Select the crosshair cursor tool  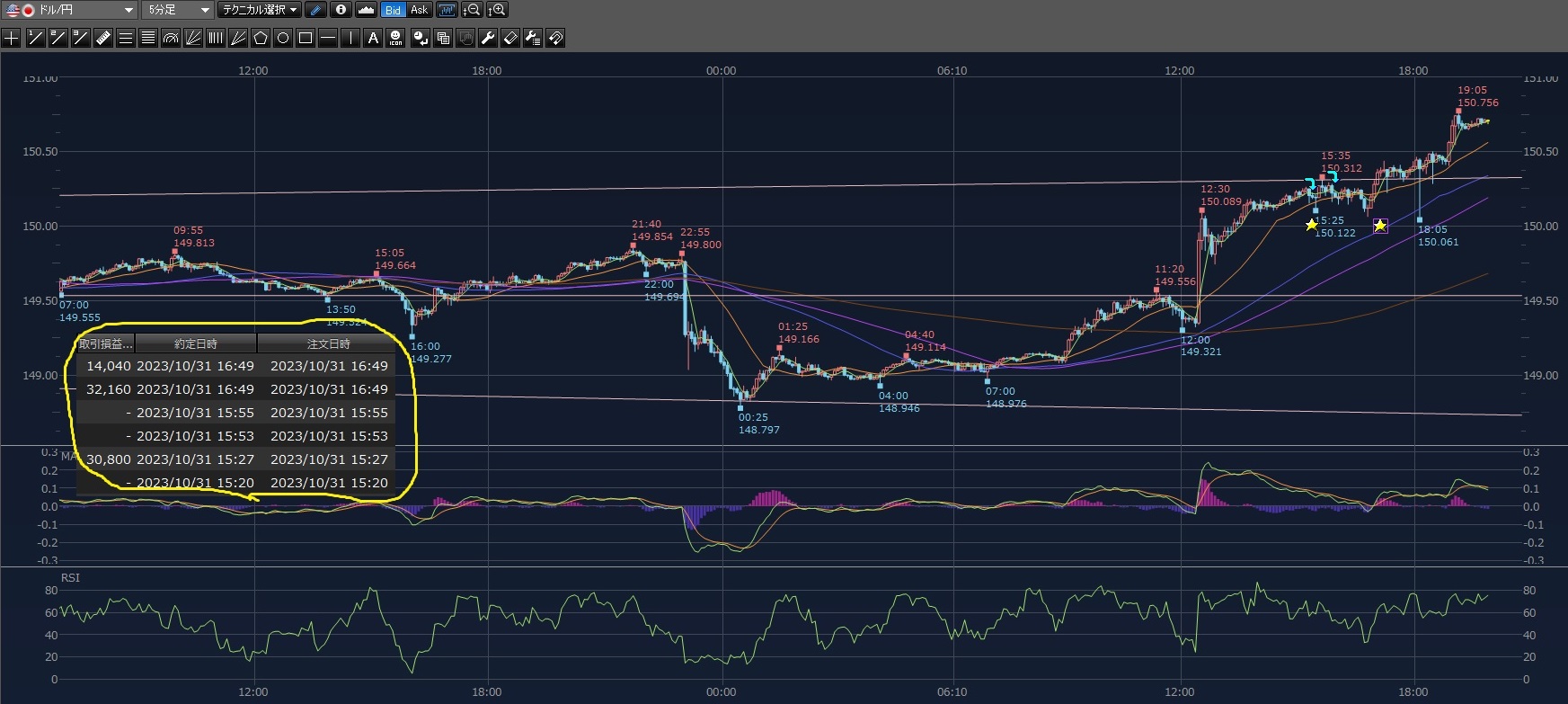point(12,38)
